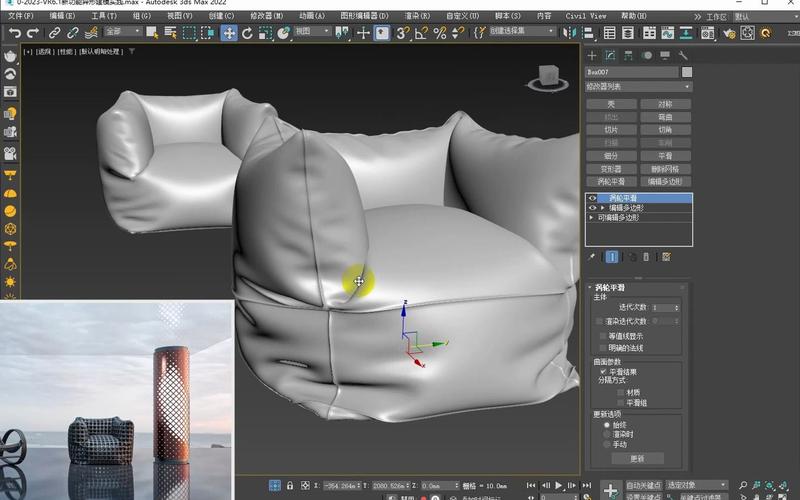
Task: Uncheck the 平滑结果 checkbox
Action: click(x=602, y=371)
